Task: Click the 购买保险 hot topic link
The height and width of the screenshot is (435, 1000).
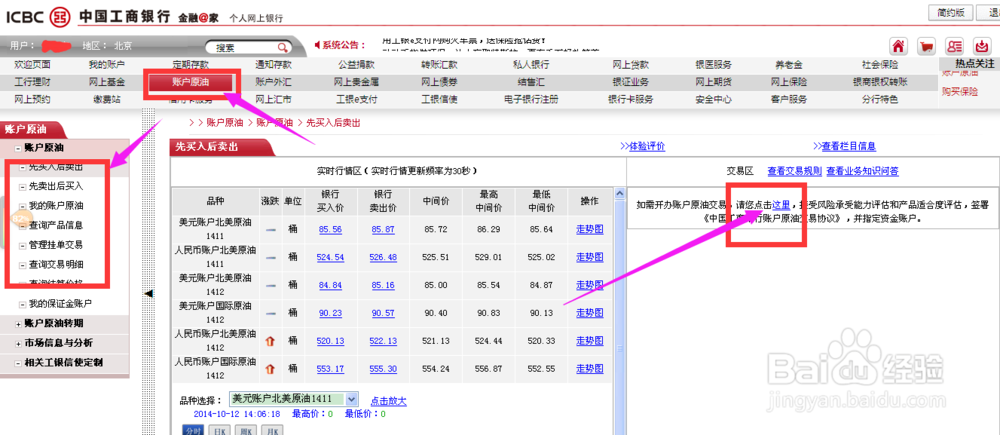Action: click(960, 91)
